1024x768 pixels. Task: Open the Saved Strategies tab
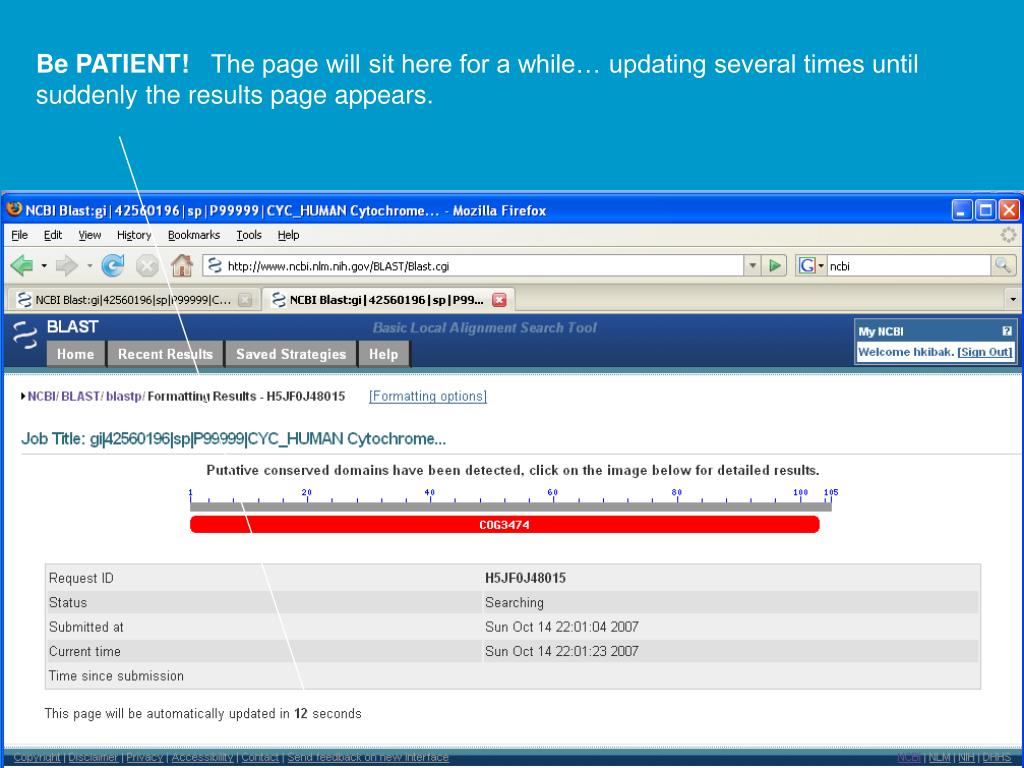pos(291,354)
